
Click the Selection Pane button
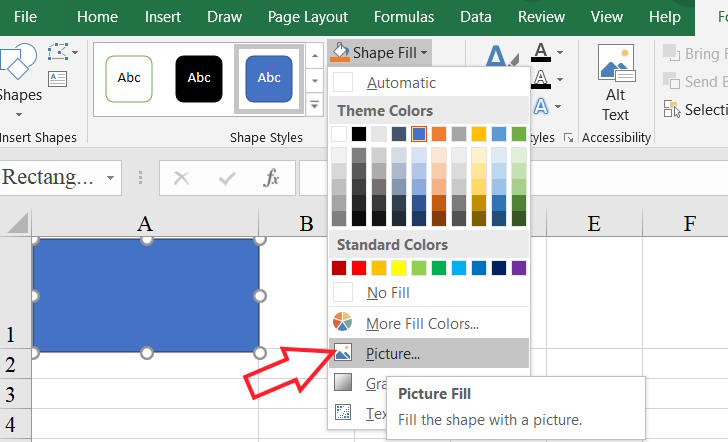tap(695, 110)
